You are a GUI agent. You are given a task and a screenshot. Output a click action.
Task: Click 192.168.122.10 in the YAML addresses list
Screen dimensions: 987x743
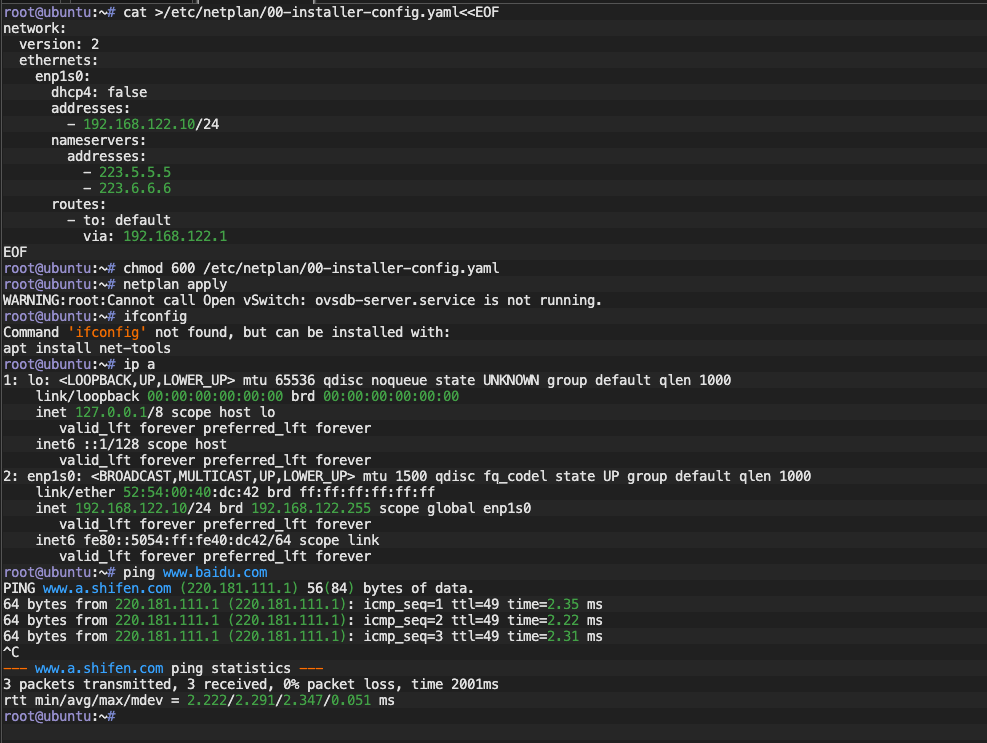(138, 124)
